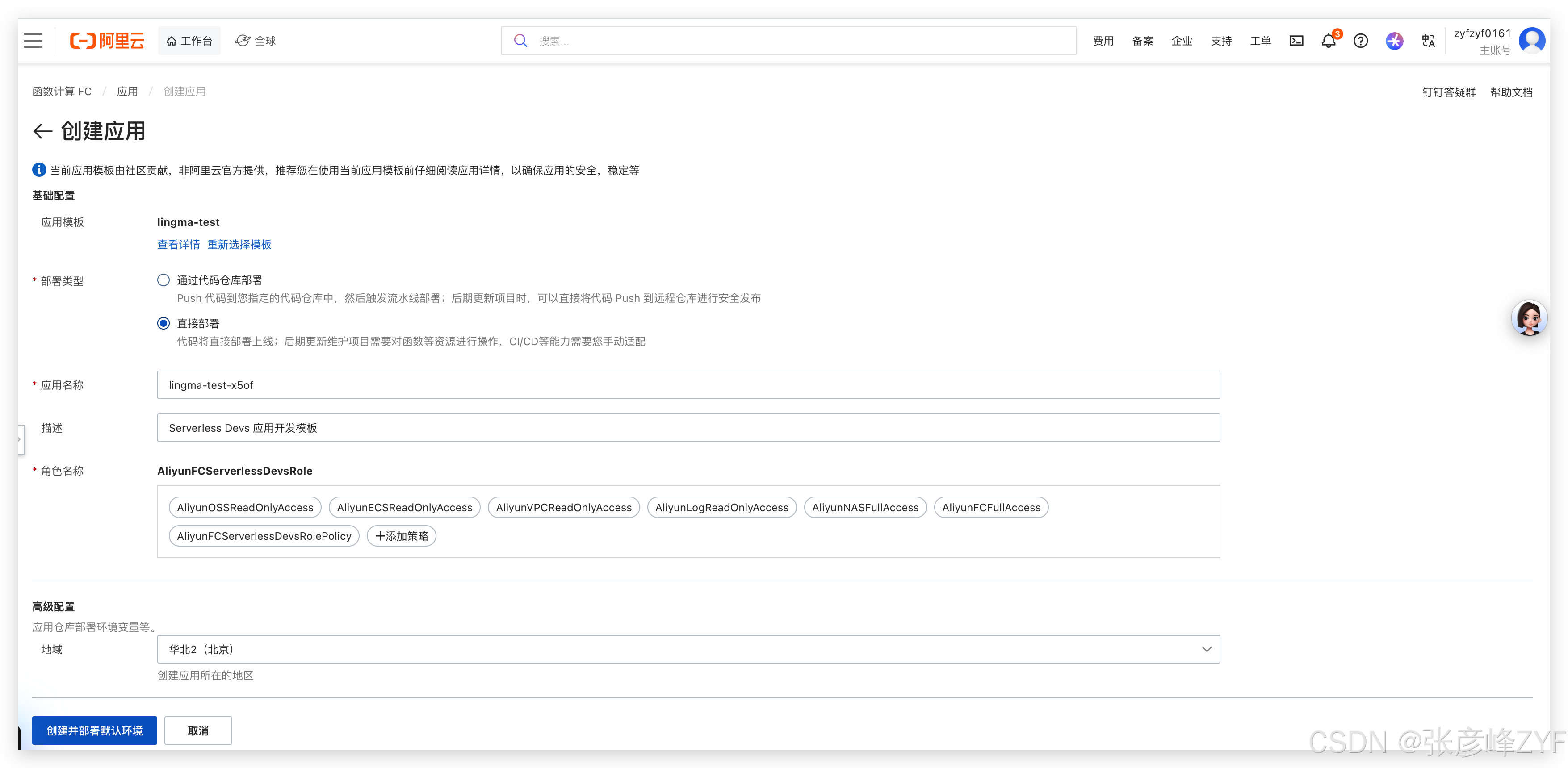Click the lingma-test template name
The image size is (1568, 768).
(x=188, y=222)
